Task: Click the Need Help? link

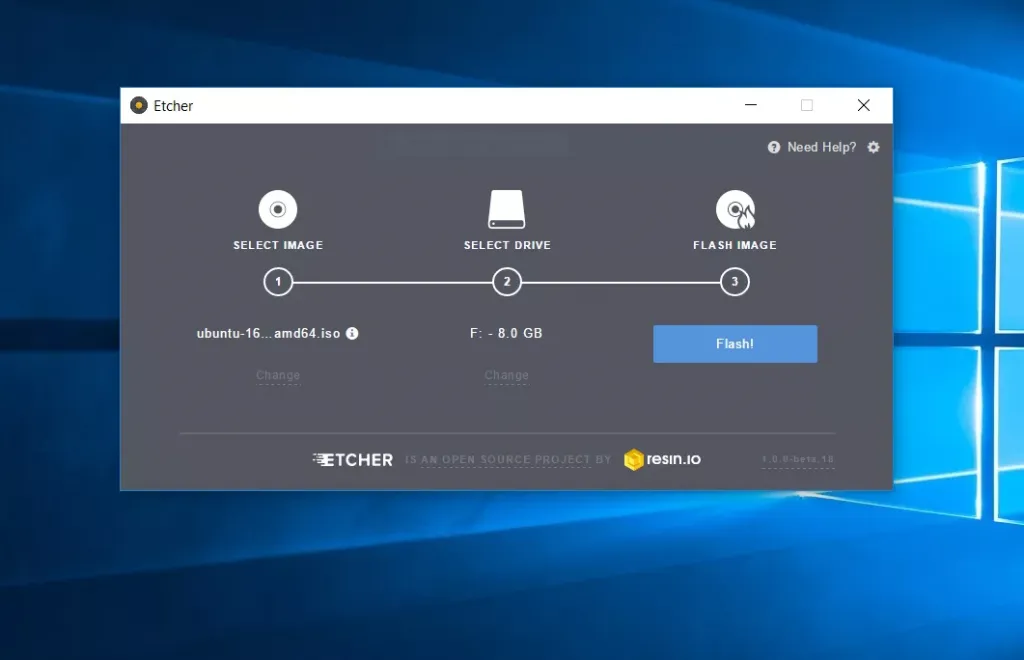Action: click(822, 147)
